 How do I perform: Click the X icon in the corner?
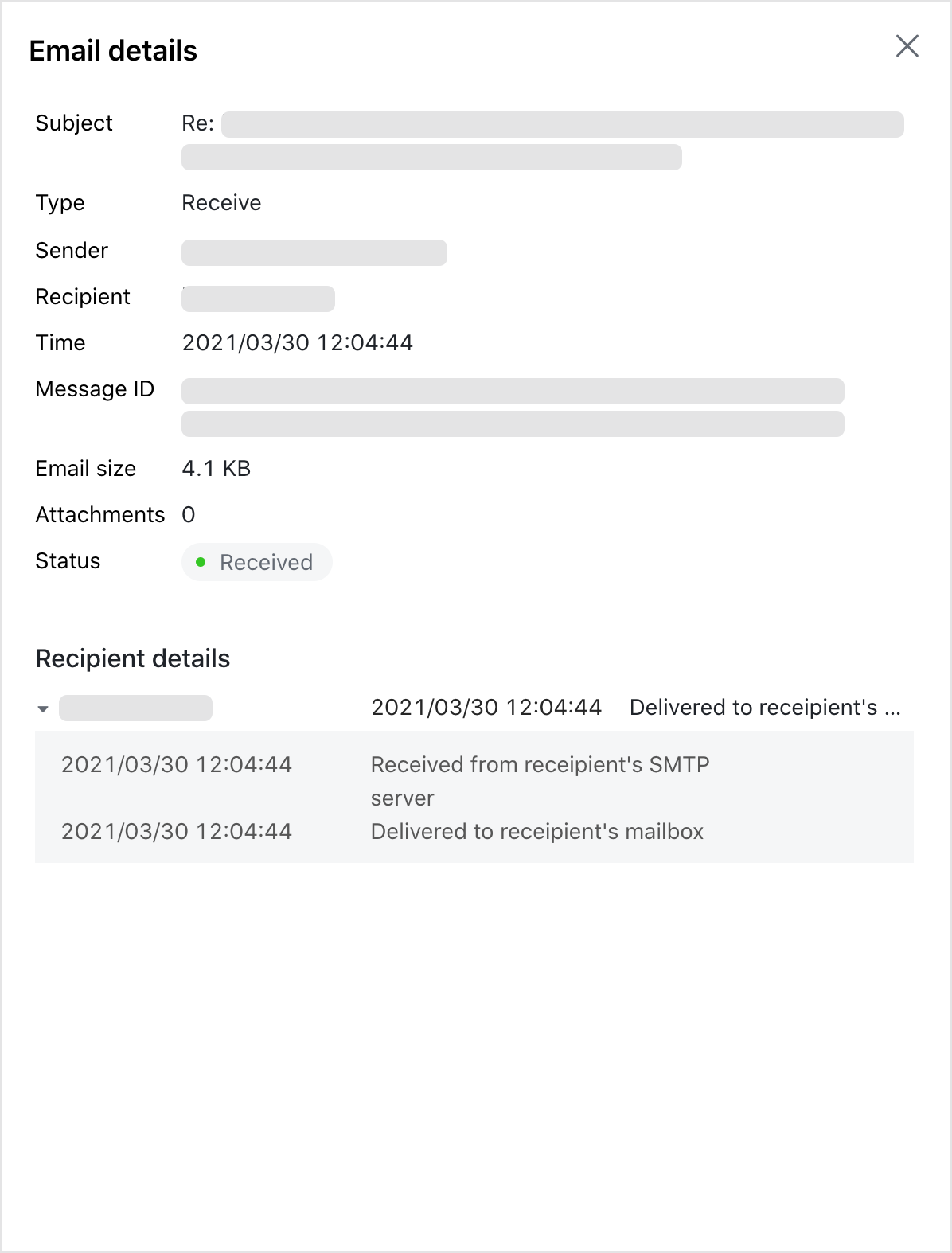point(907,46)
